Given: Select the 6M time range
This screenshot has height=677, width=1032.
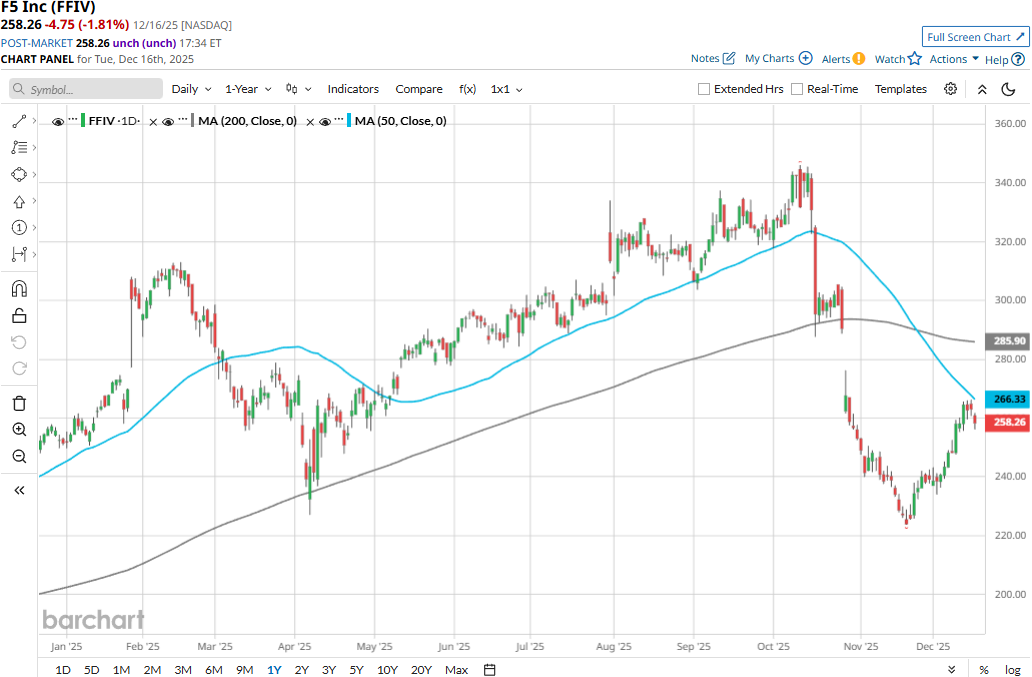Looking at the screenshot, I should [213, 670].
